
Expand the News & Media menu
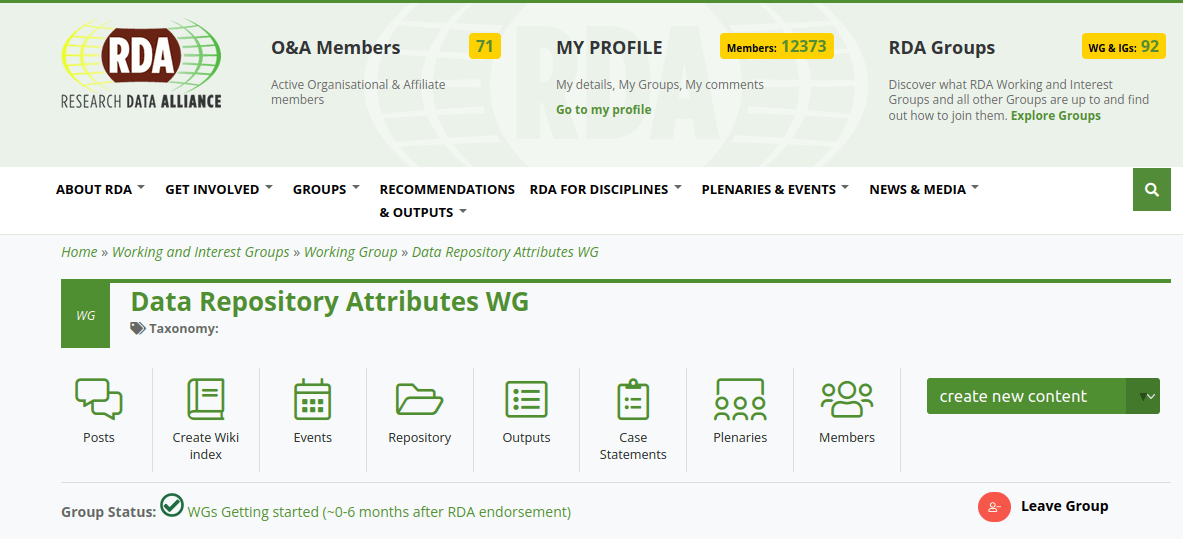(x=924, y=189)
